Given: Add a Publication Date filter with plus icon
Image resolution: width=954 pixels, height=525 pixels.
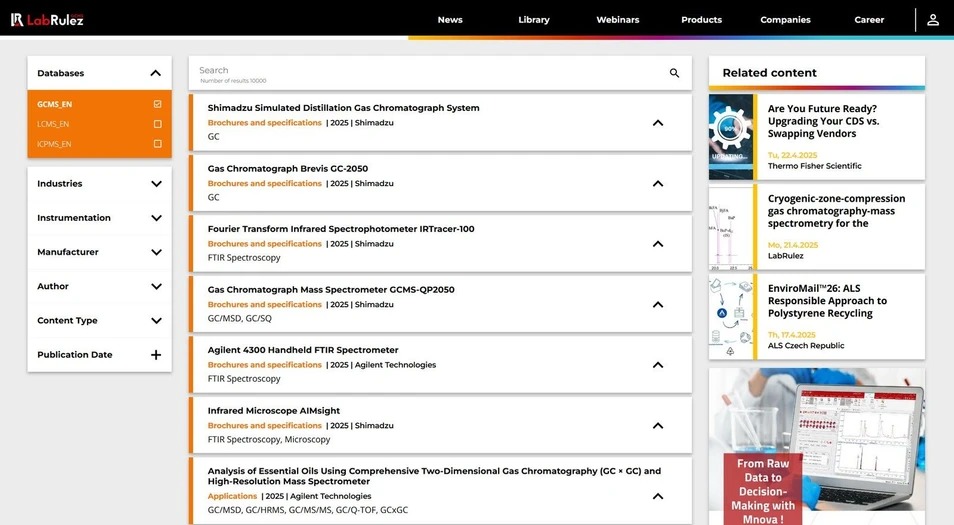Looking at the screenshot, I should coord(156,355).
